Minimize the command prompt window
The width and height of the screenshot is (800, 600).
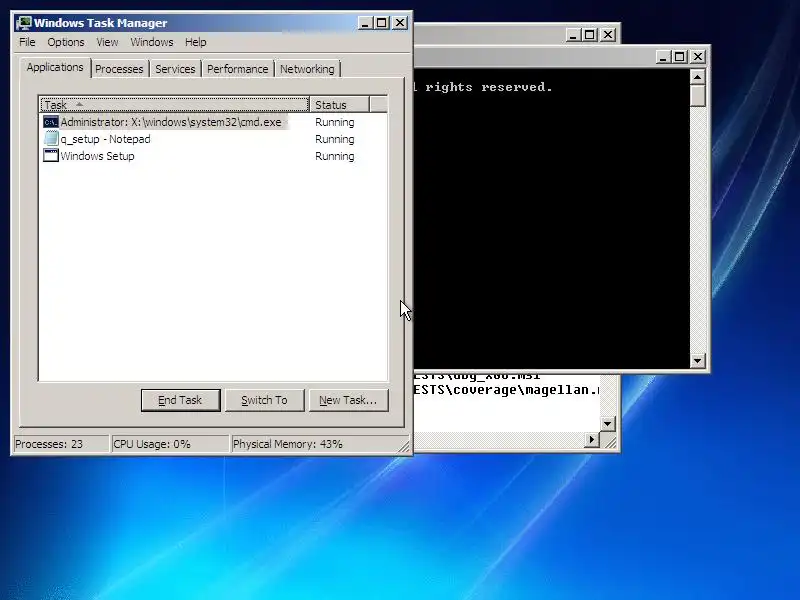pyautogui.click(x=663, y=57)
